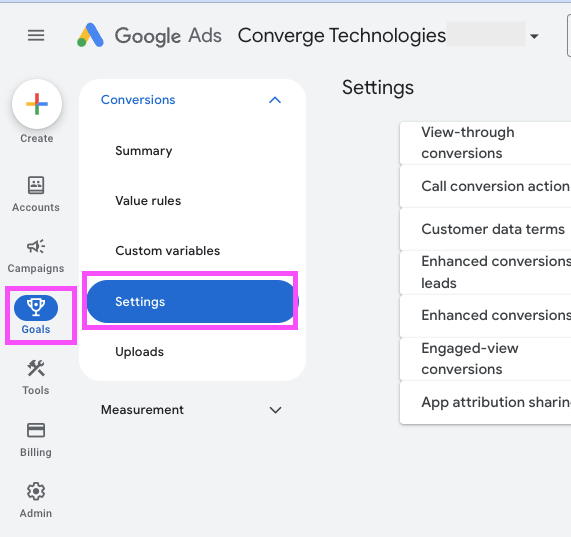Open the Converge Technologies account dropdown arrow
This screenshot has height=537, width=571.
coord(534,36)
